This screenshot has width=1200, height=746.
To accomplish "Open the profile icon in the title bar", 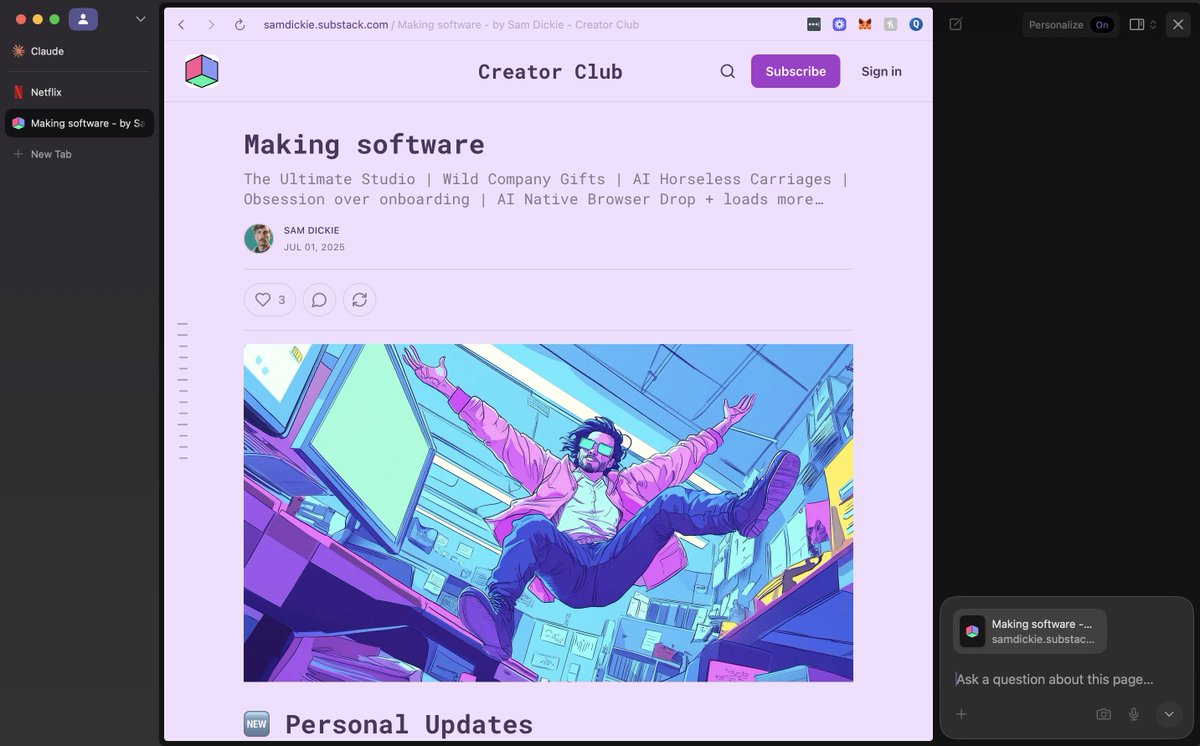I will pos(83,19).
